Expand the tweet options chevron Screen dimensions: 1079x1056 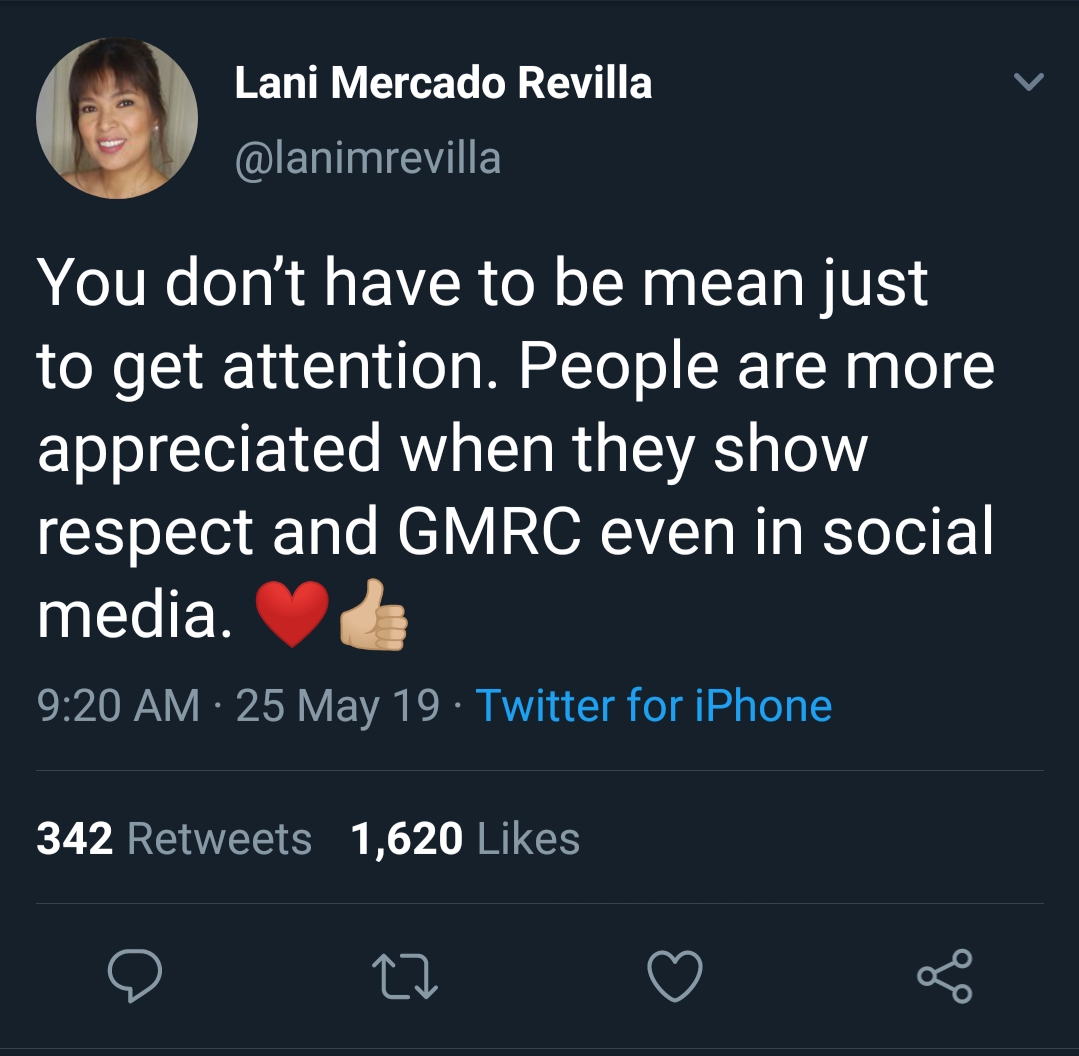coord(1028,83)
